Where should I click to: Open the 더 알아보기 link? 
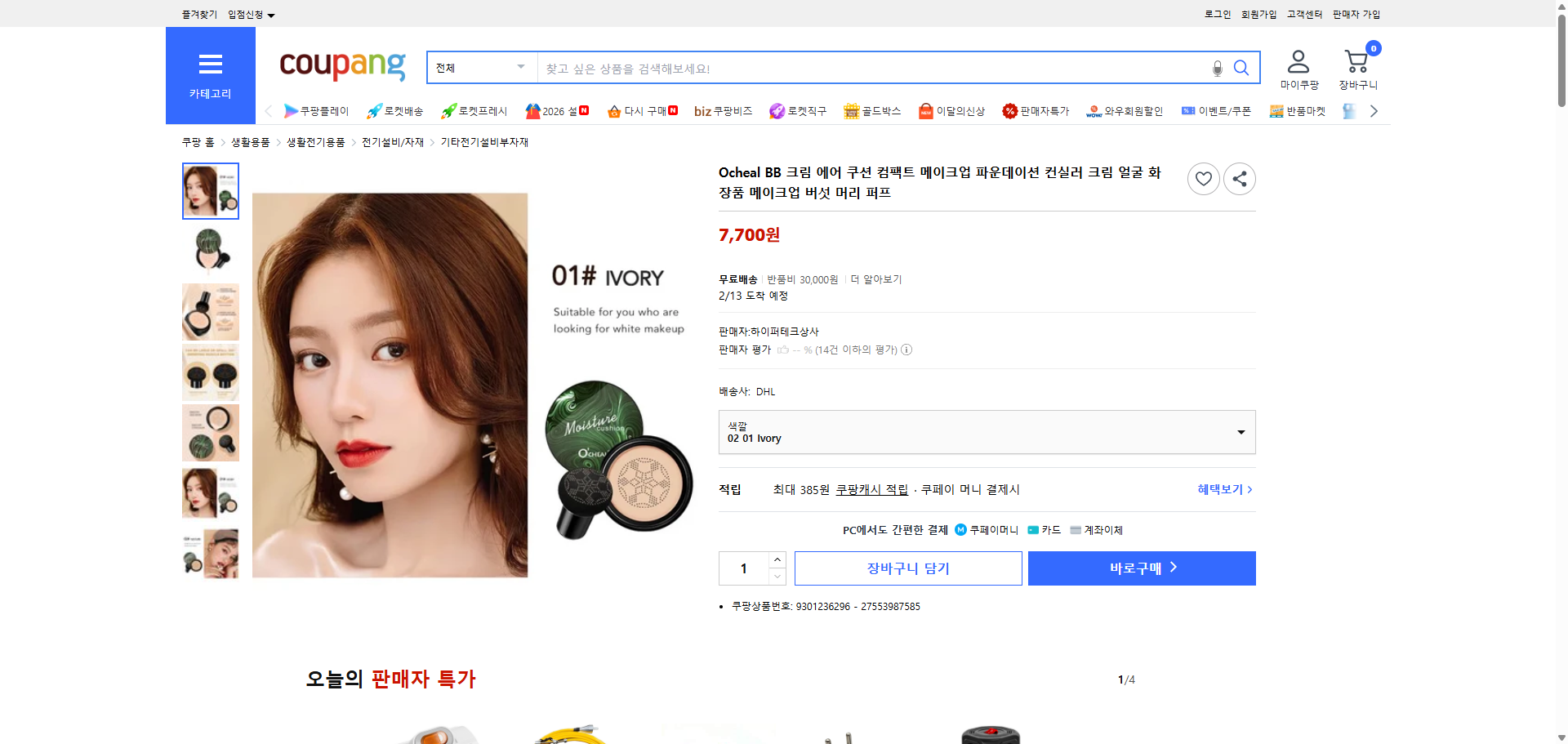pos(876,278)
